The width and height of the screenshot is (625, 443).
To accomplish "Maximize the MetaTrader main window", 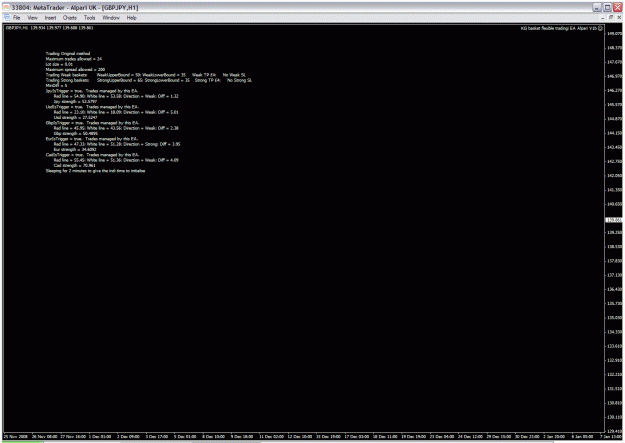I will click(607, 7).
